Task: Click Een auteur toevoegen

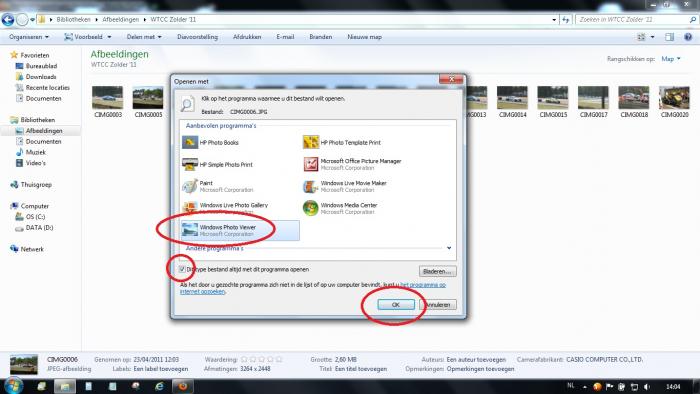Action: click(476, 359)
